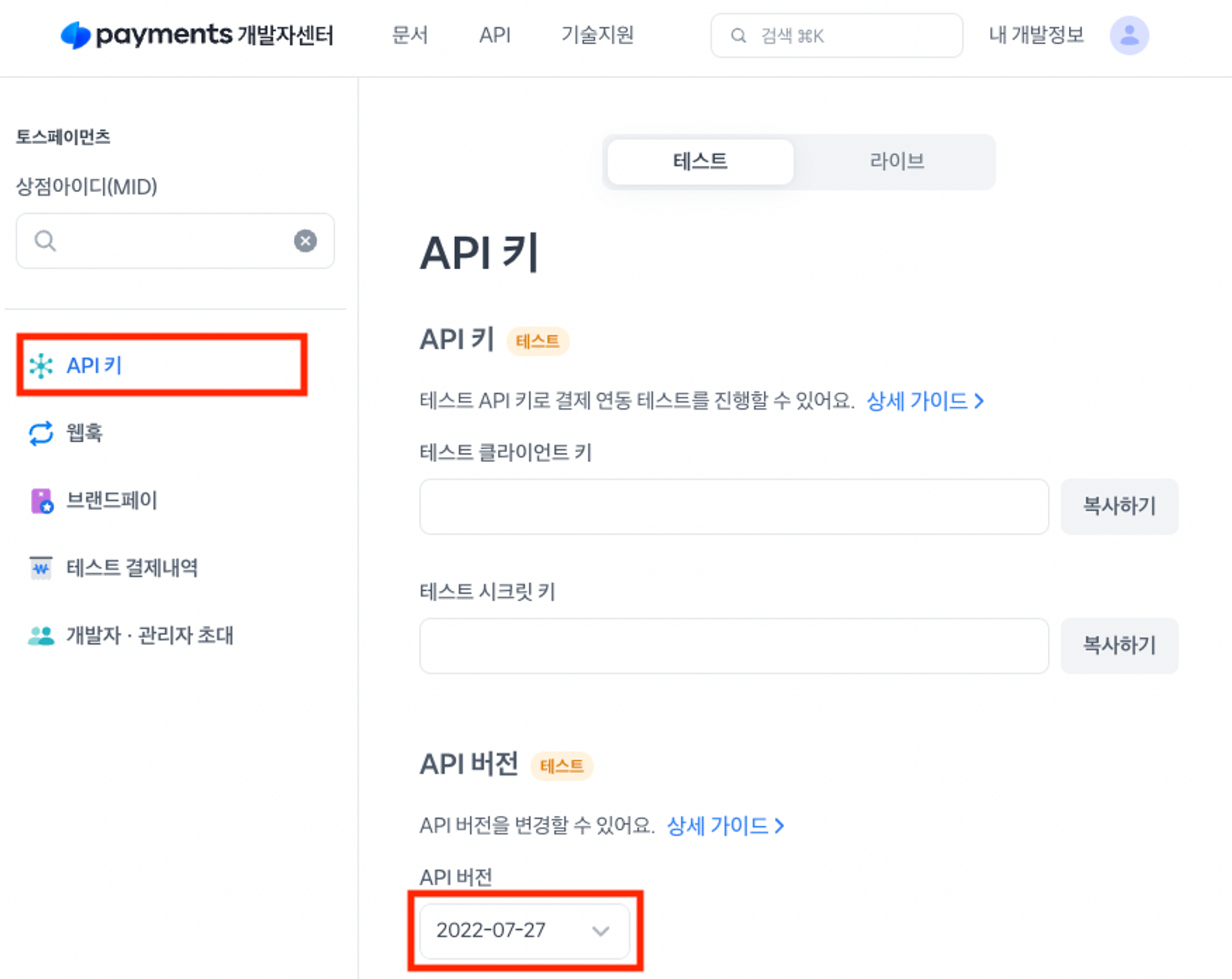Click the API 버전 dropdown chevron arrow

pyautogui.click(x=601, y=930)
